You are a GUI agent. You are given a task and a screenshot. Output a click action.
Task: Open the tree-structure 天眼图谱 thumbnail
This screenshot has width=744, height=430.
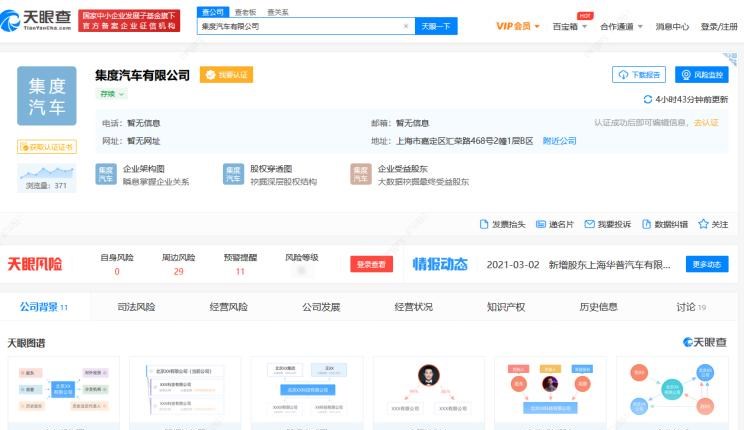[x=185, y=390]
